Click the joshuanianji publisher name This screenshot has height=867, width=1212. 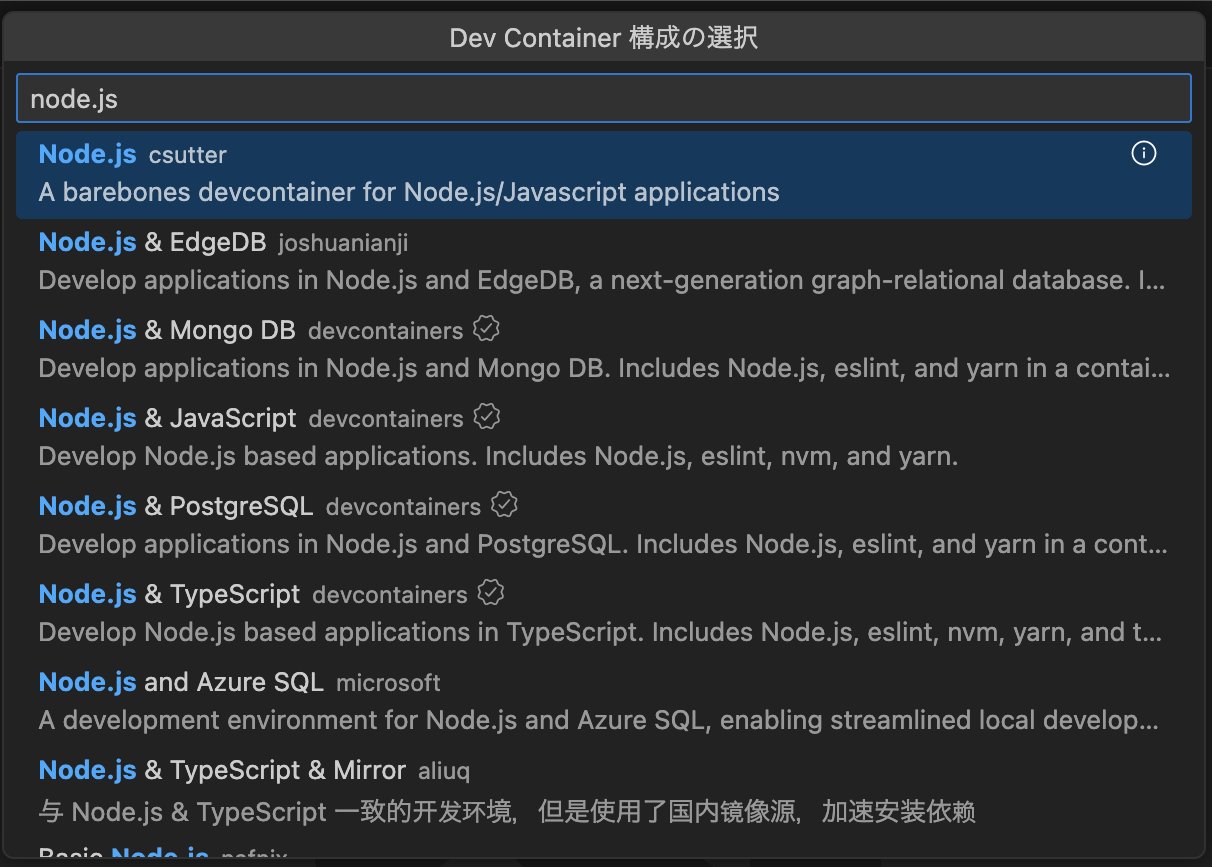(x=343, y=243)
